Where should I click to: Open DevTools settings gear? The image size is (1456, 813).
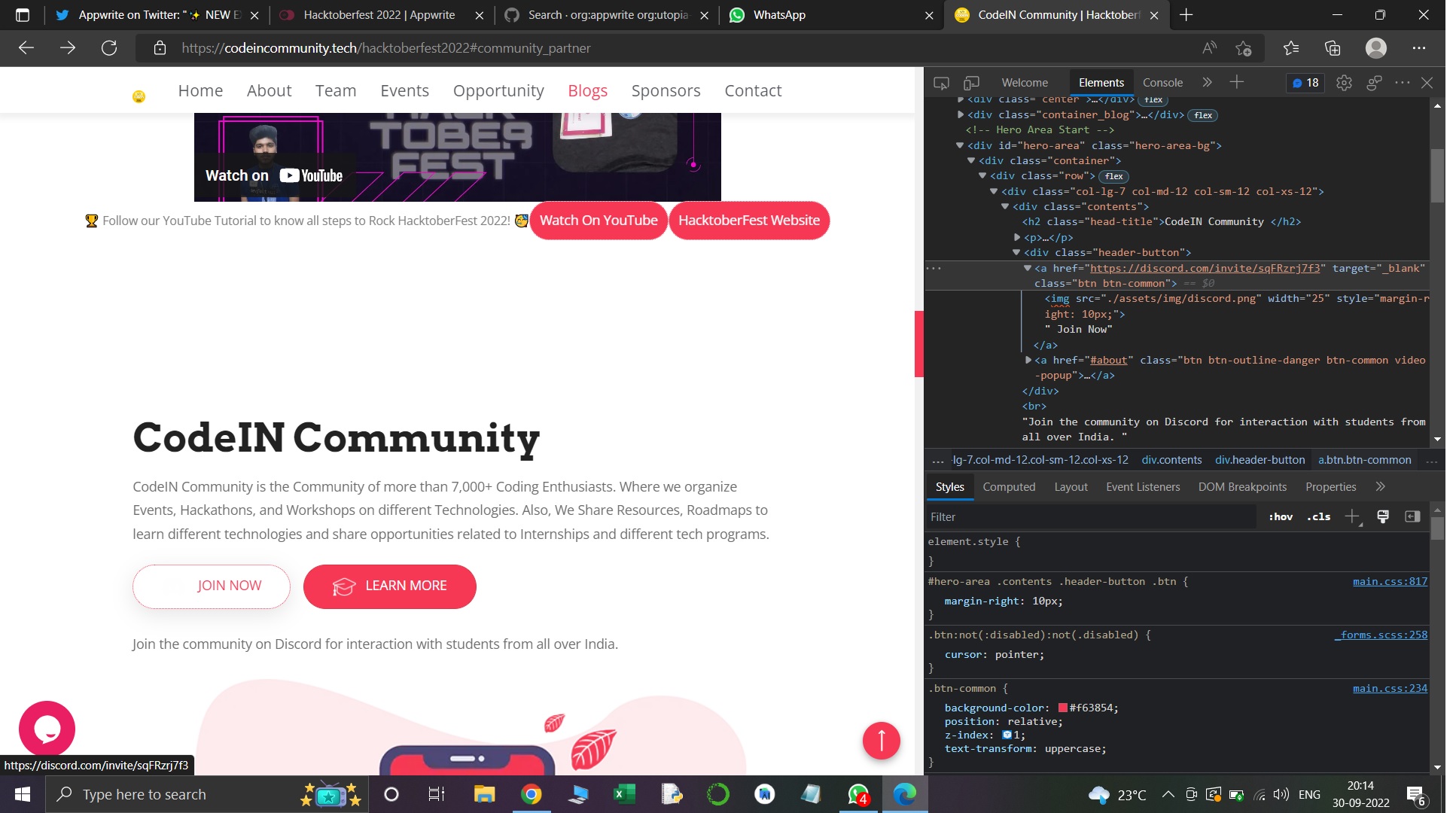point(1345,83)
